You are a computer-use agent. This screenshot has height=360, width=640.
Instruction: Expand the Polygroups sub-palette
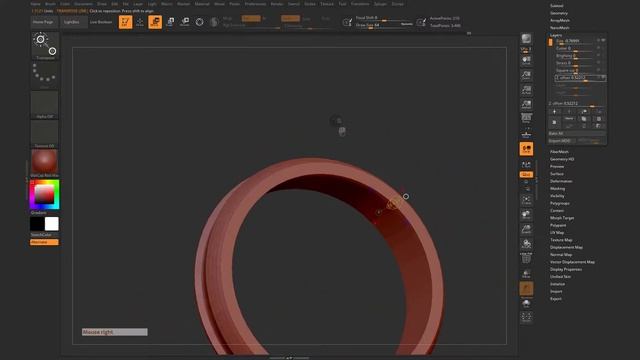tap(560, 203)
